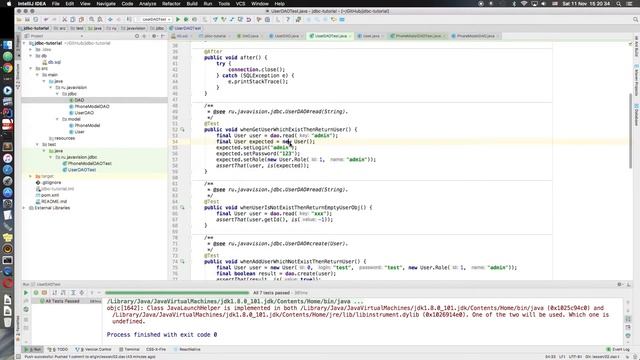The width and height of the screenshot is (640, 360).
Task: Expand External Libraries in the project tree
Action: click(x=24, y=208)
